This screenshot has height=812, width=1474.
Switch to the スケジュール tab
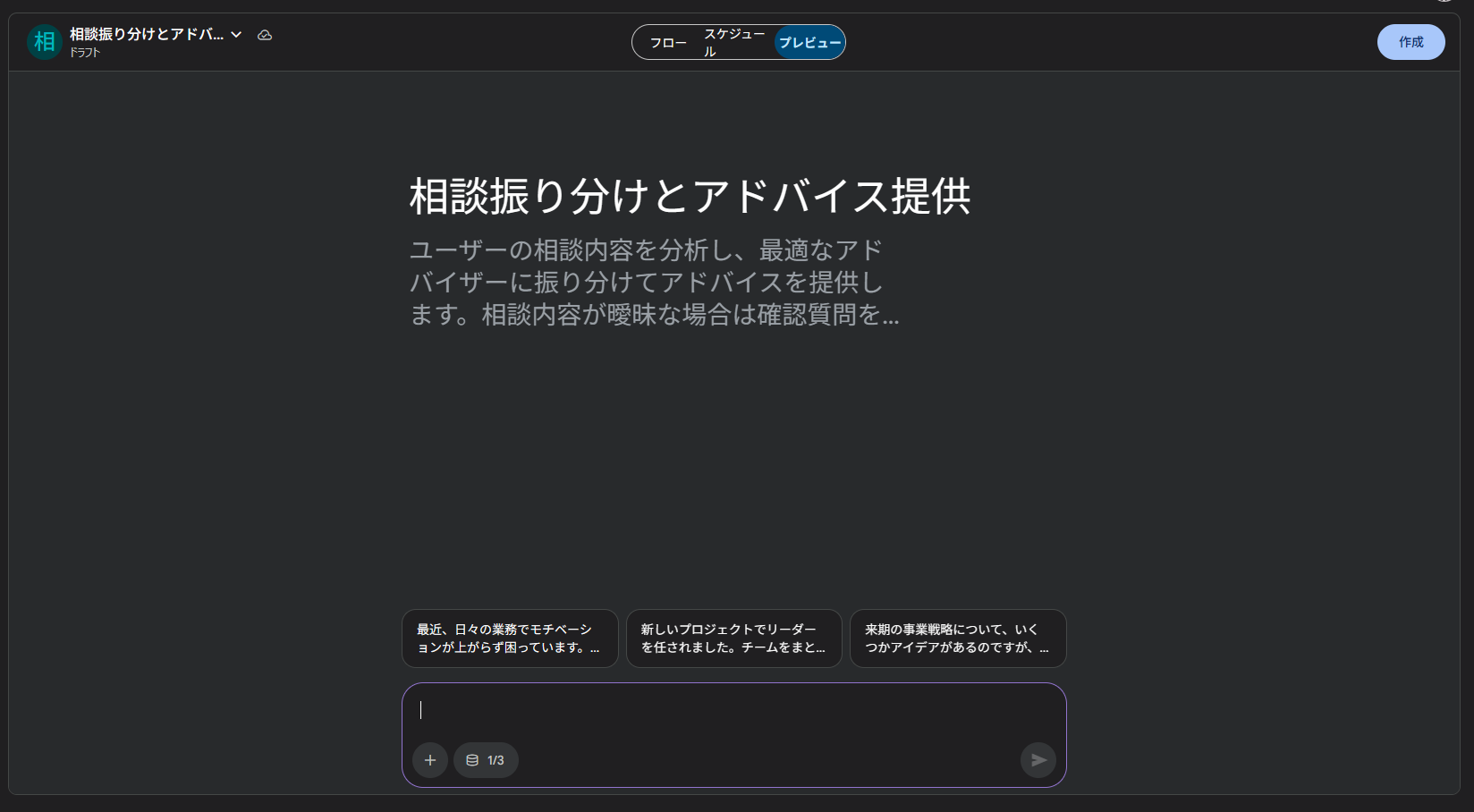[733, 41]
